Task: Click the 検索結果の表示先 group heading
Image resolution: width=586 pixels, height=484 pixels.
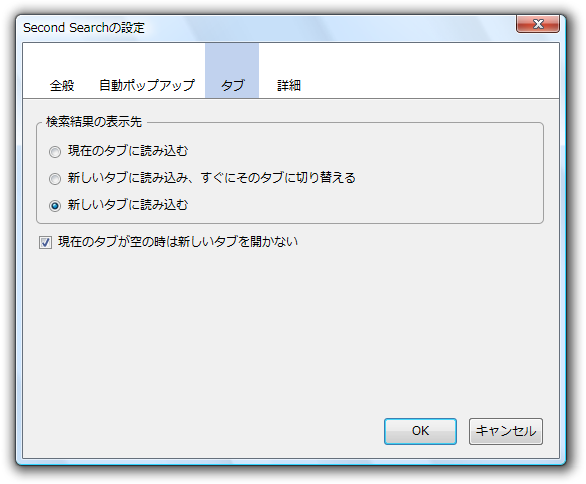Action: coord(94,121)
